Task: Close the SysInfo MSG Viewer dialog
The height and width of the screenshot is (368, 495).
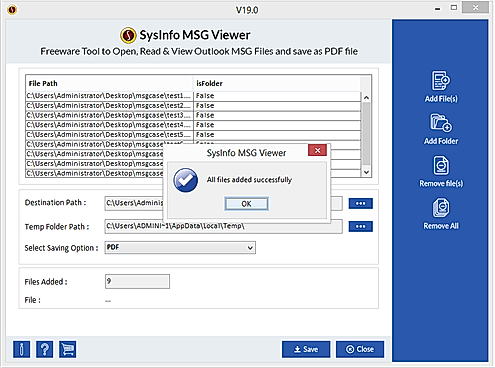Action: pos(317,150)
